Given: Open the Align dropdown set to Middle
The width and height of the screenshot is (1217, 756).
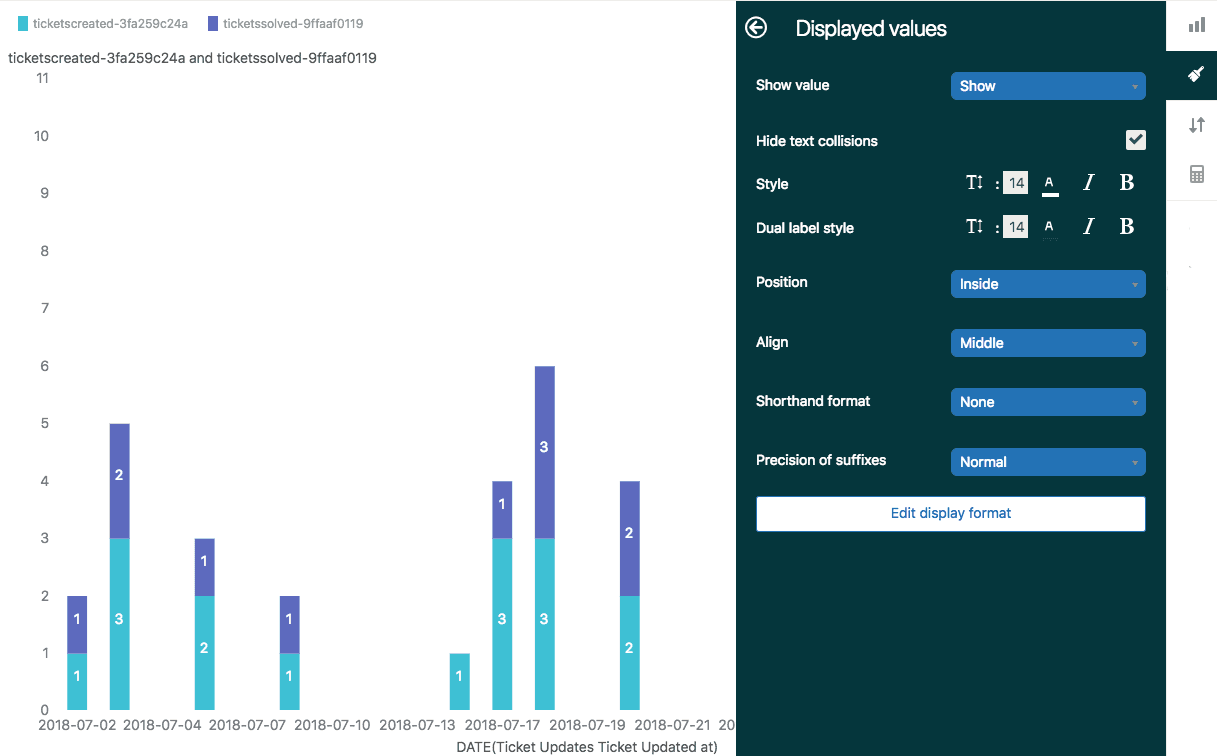Looking at the screenshot, I should (x=1047, y=343).
